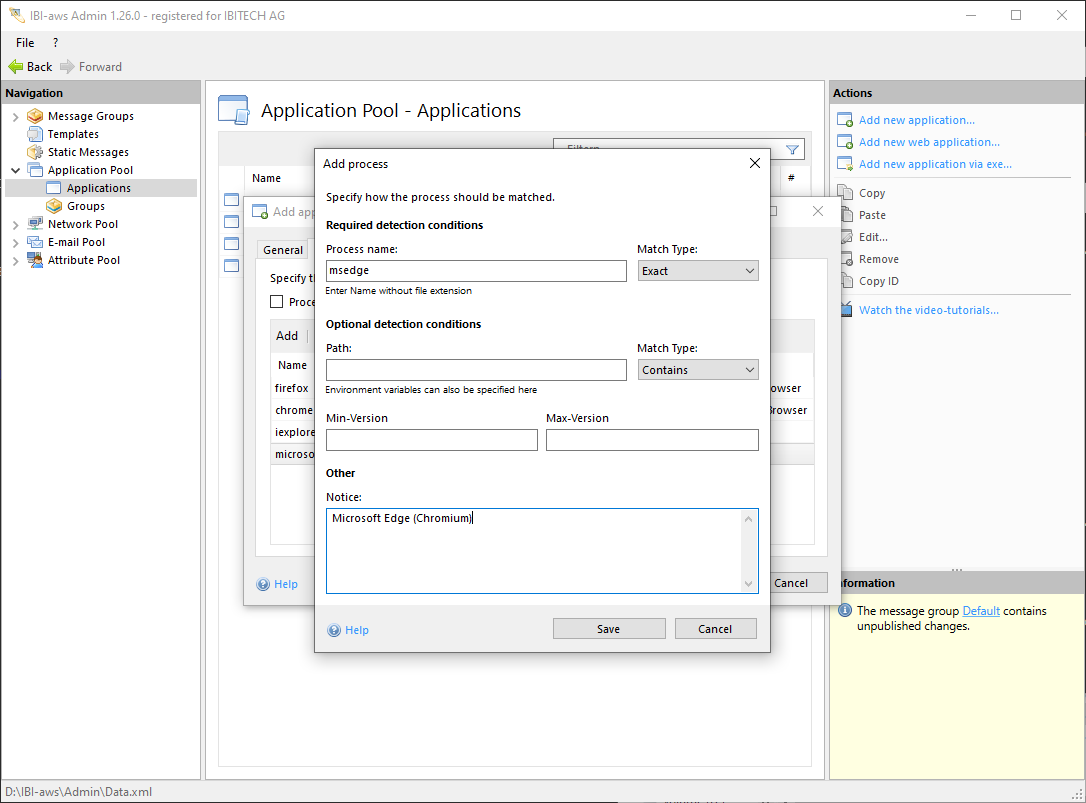The height and width of the screenshot is (803, 1086).
Task: Click Help icon in Add process dialog
Action: coord(335,630)
